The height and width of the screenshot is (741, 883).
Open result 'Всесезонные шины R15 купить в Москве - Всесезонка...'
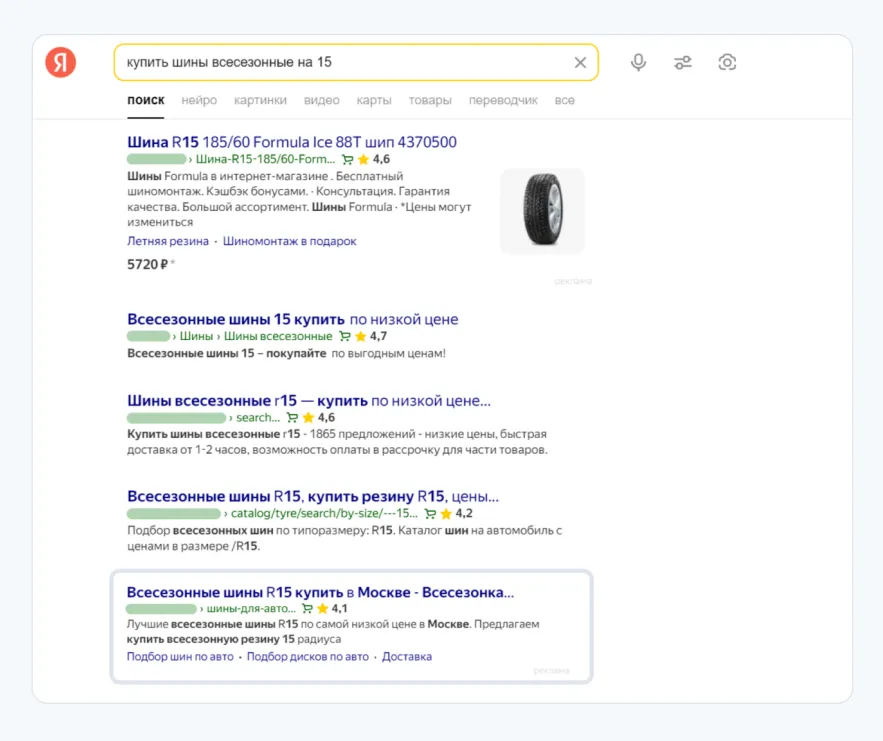point(320,592)
